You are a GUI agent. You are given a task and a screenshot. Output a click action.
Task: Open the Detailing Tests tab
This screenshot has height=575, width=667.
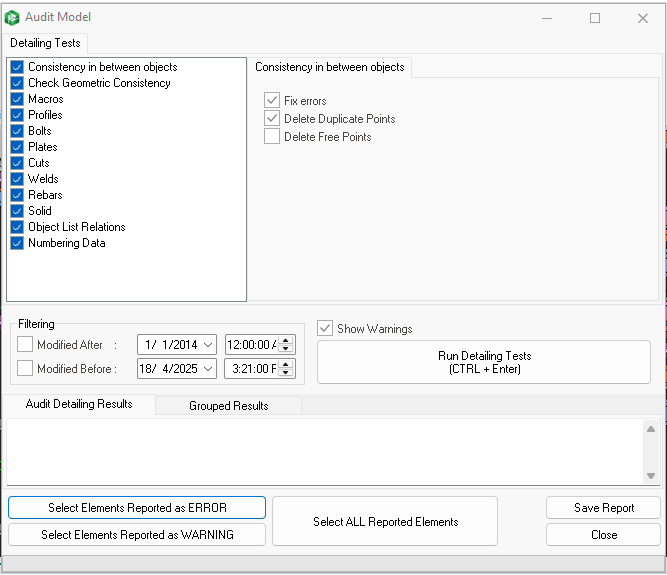[x=45, y=44]
